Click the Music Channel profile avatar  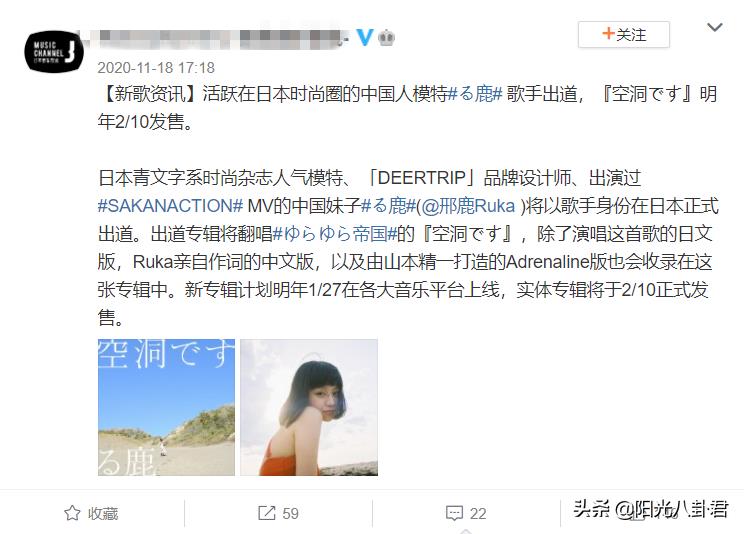tap(54, 51)
